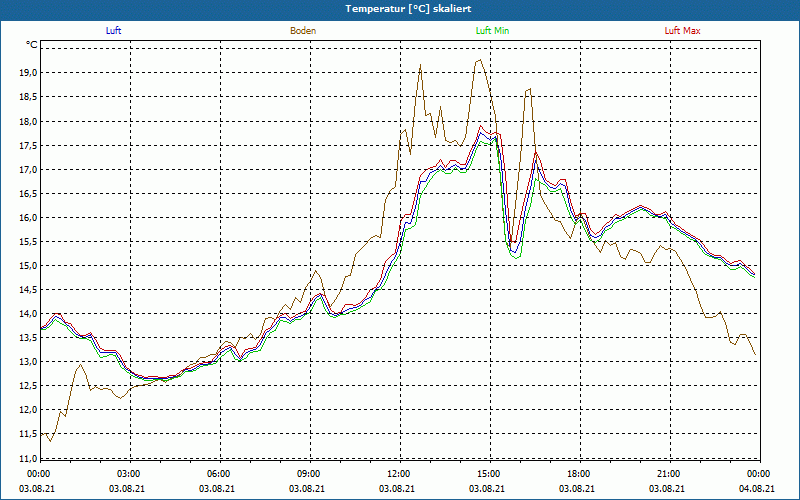
Task: Click the 09:00 time axis label
Action: (307, 474)
